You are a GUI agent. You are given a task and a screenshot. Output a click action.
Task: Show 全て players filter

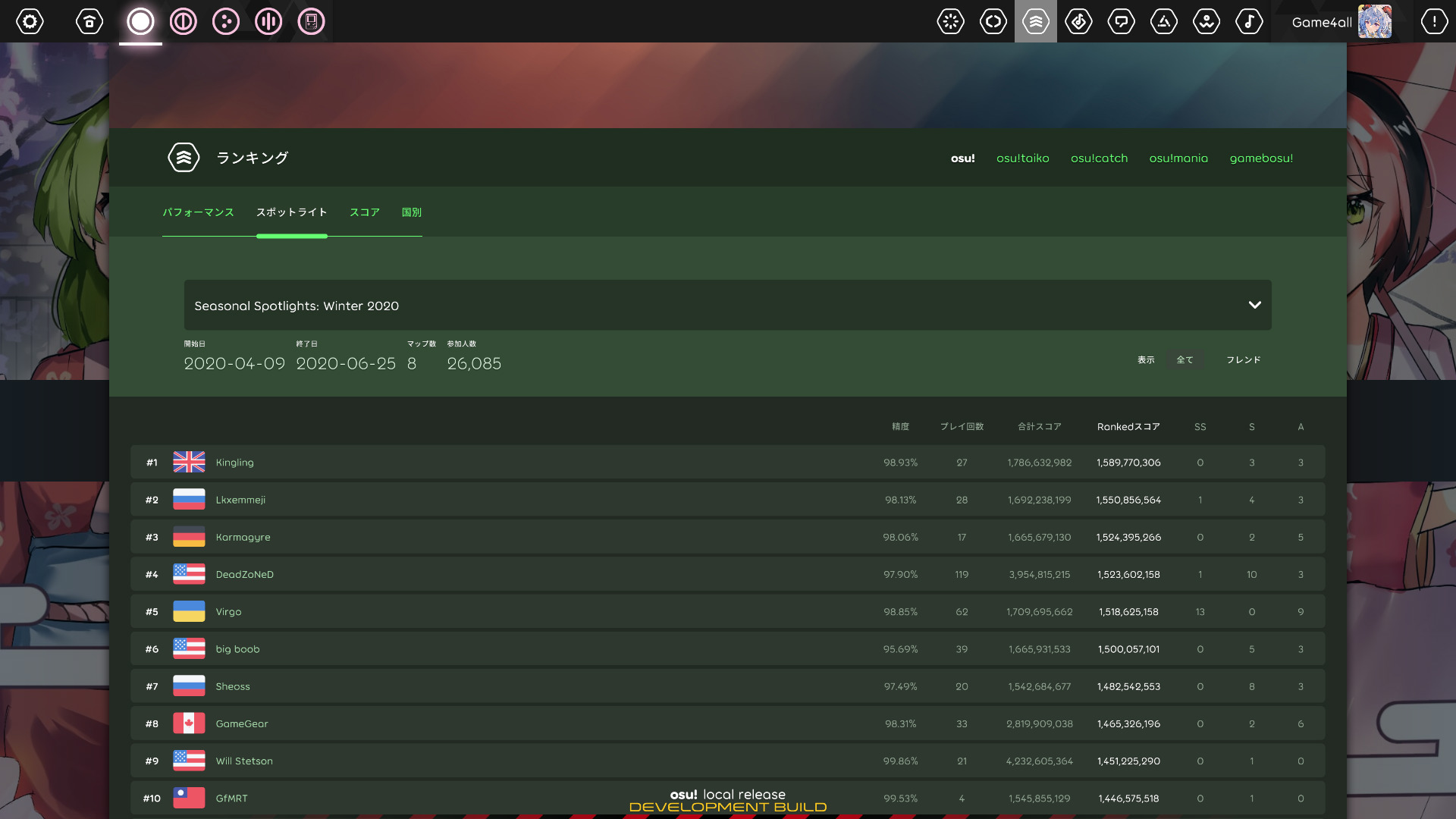pyautogui.click(x=1185, y=359)
